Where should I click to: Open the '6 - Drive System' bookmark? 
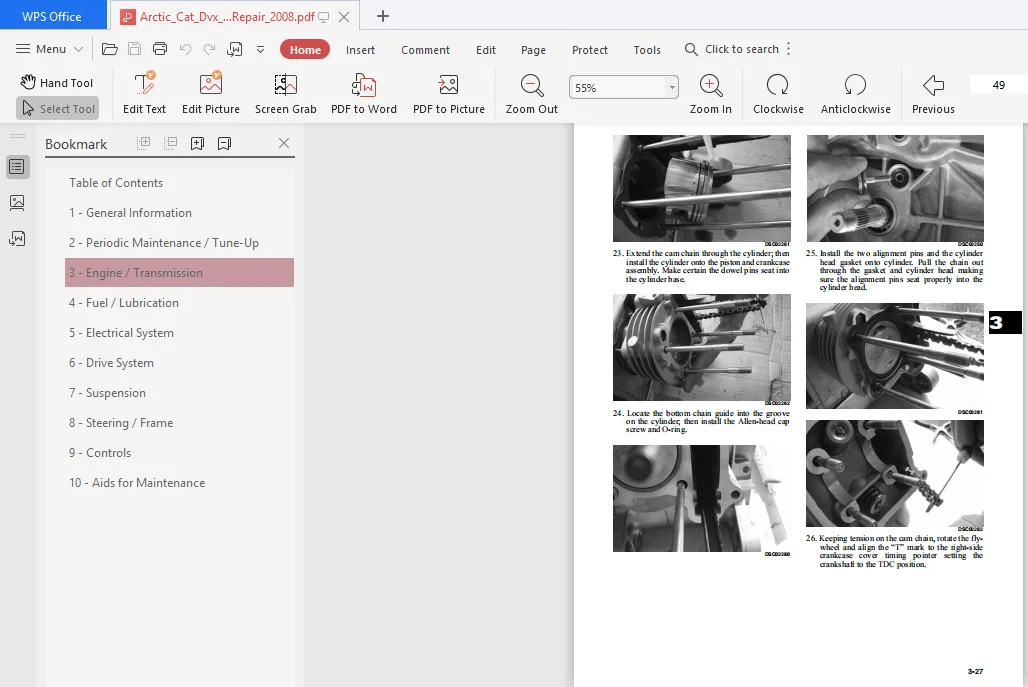(179, 363)
